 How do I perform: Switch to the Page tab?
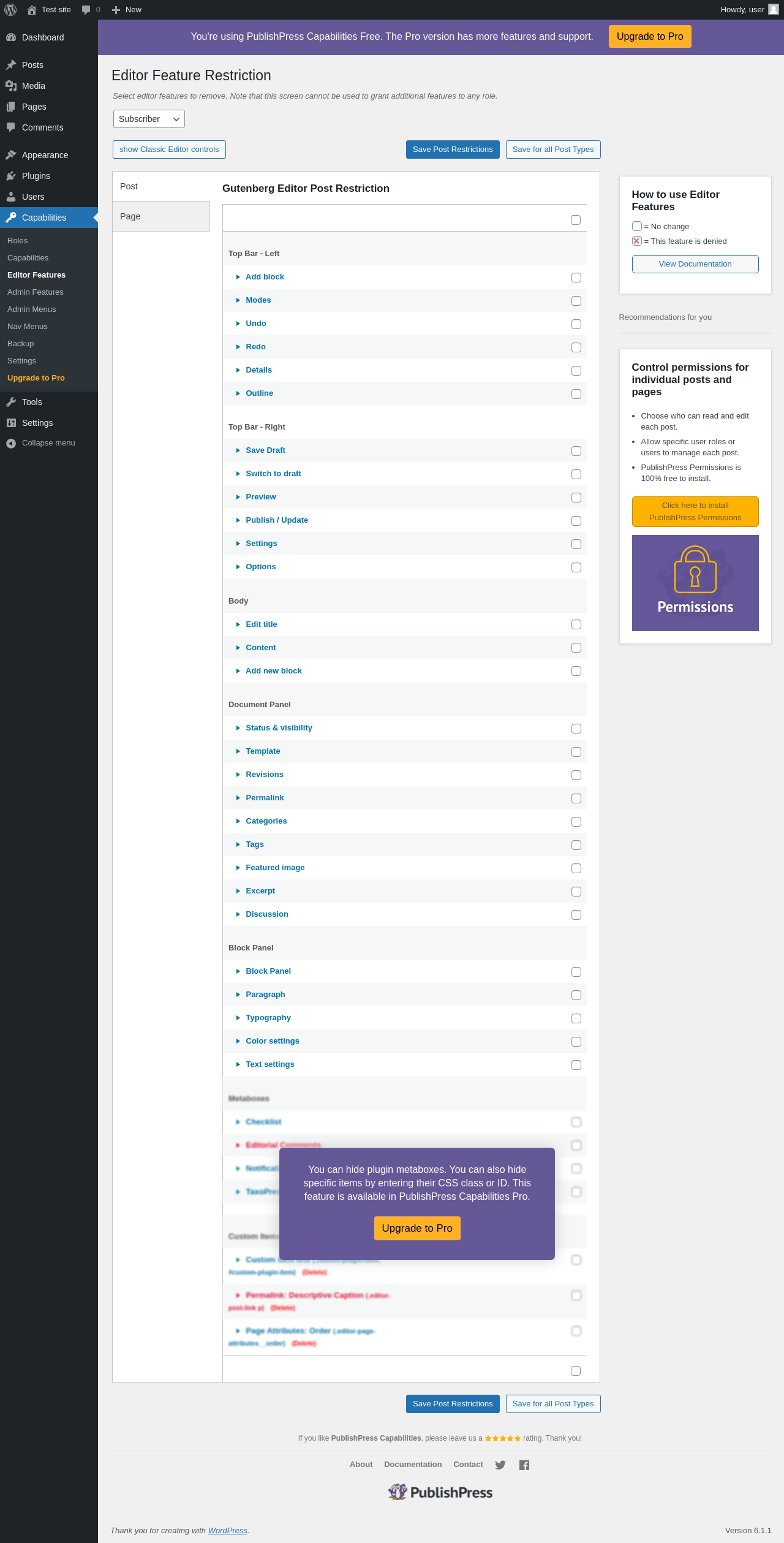pos(161,216)
